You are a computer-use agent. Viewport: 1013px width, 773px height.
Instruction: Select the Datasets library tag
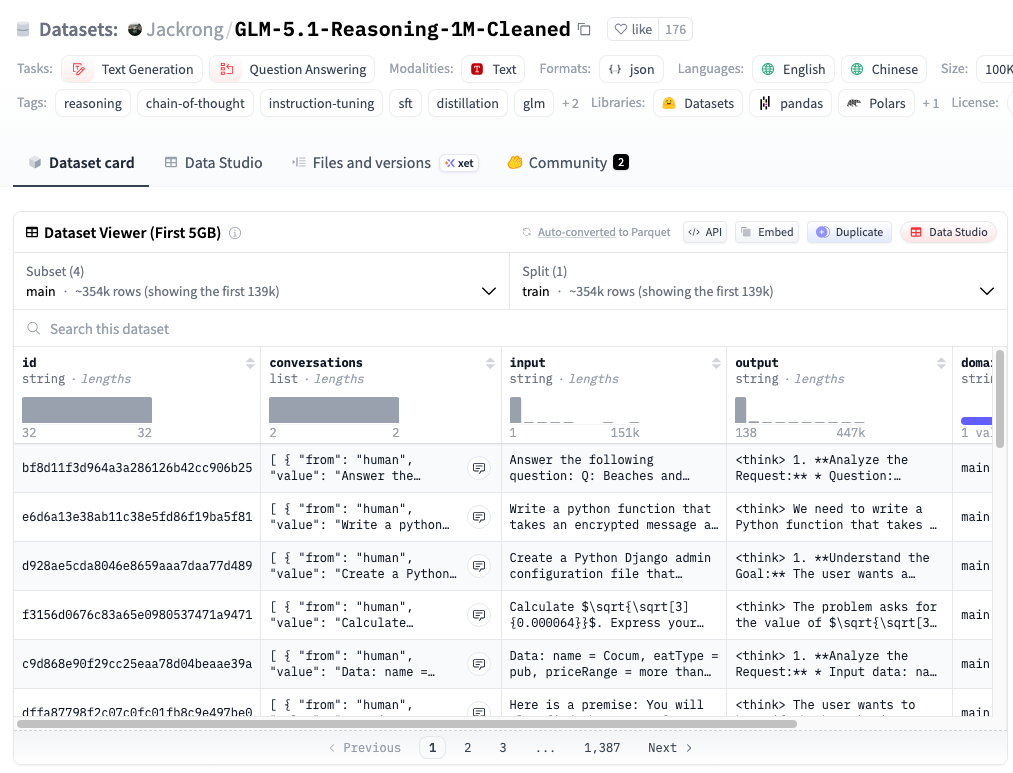(x=698, y=103)
